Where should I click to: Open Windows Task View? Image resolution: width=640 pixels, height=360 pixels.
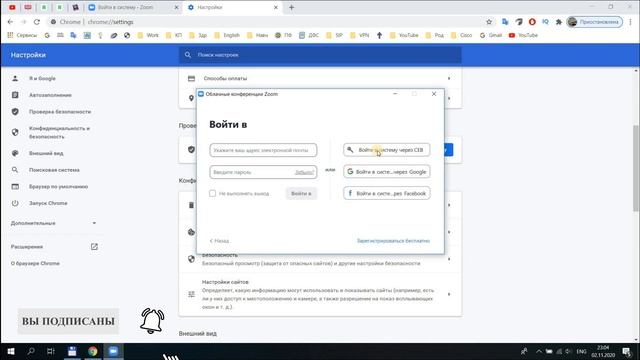tap(51, 351)
